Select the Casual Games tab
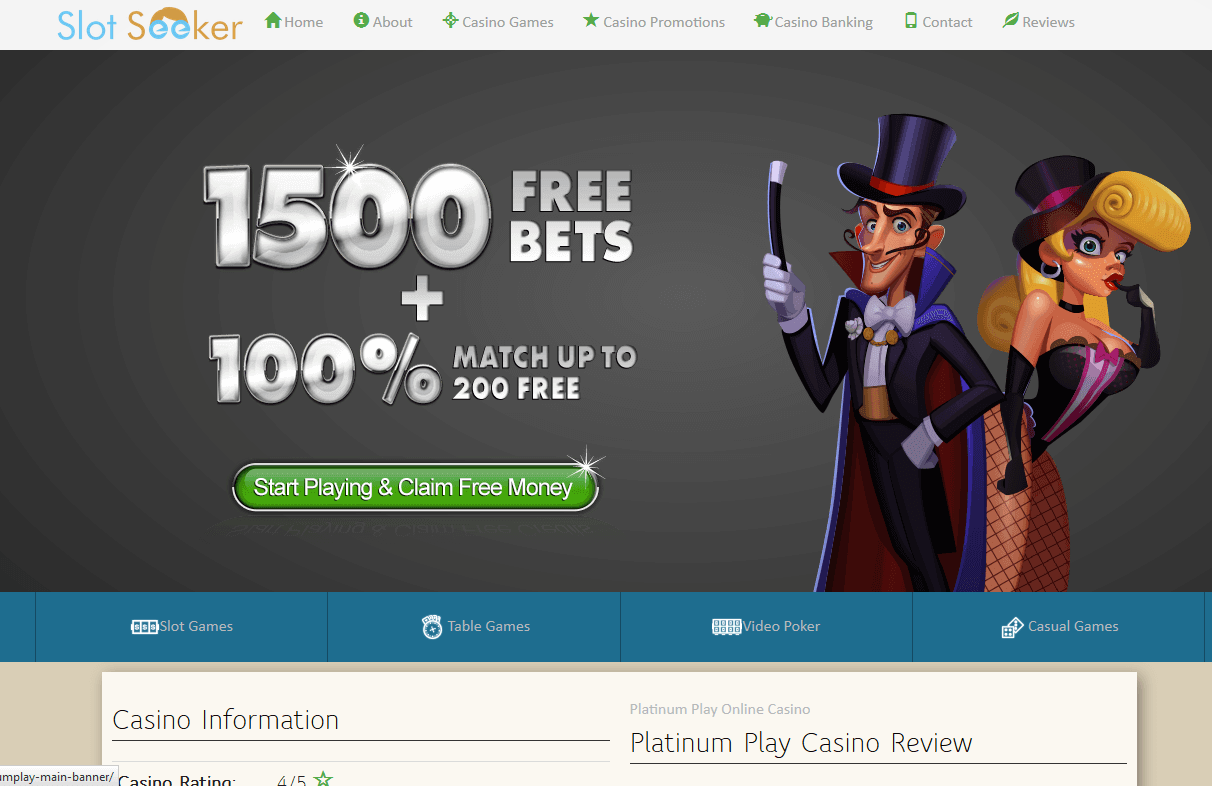Screen dimensions: 1212x786 (x=1059, y=627)
